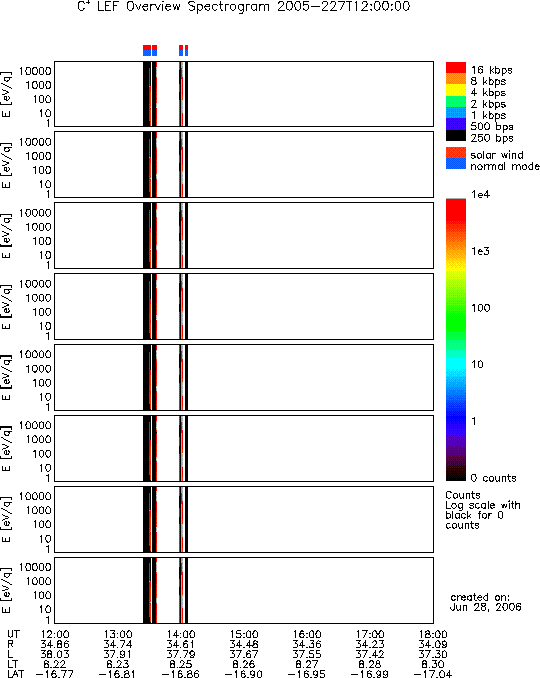Click the 1e3 color bar label

(x=480, y=251)
